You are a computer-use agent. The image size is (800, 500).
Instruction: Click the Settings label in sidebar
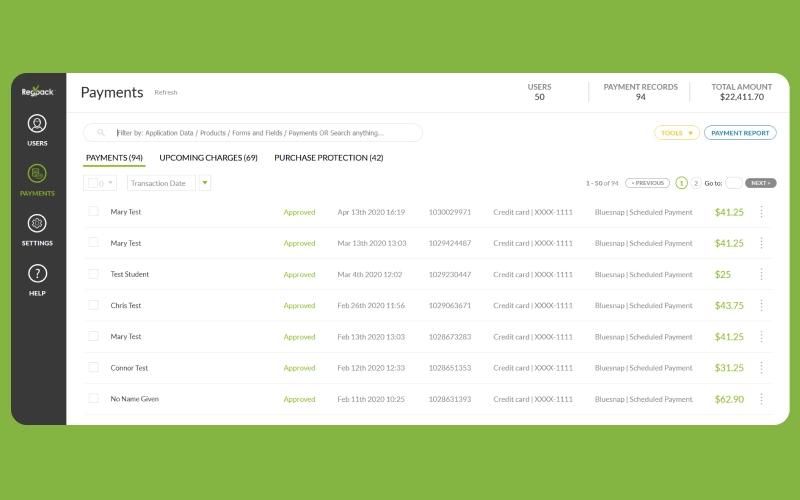(x=37, y=243)
